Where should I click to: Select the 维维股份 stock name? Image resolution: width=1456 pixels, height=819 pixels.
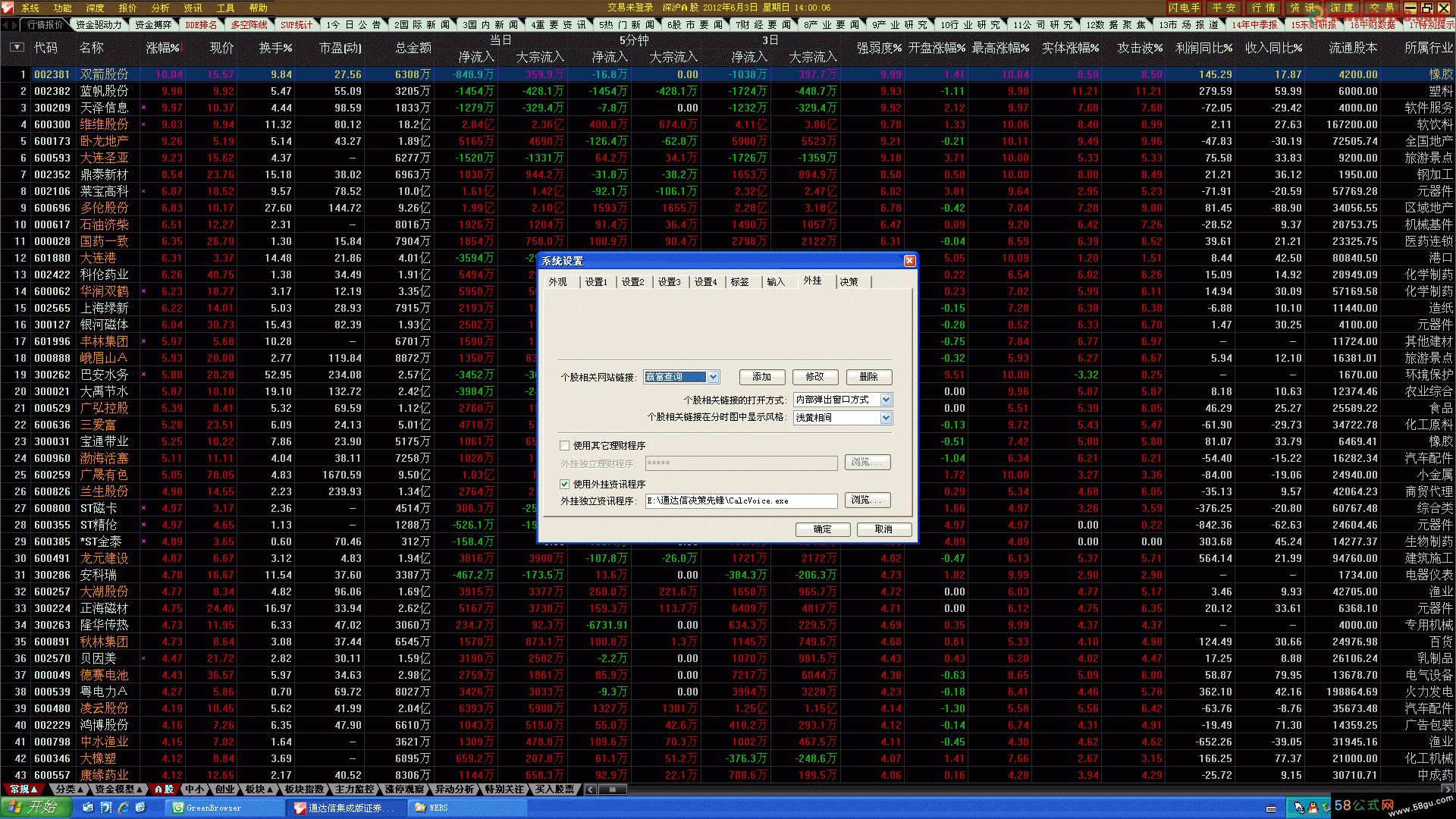[x=105, y=124]
